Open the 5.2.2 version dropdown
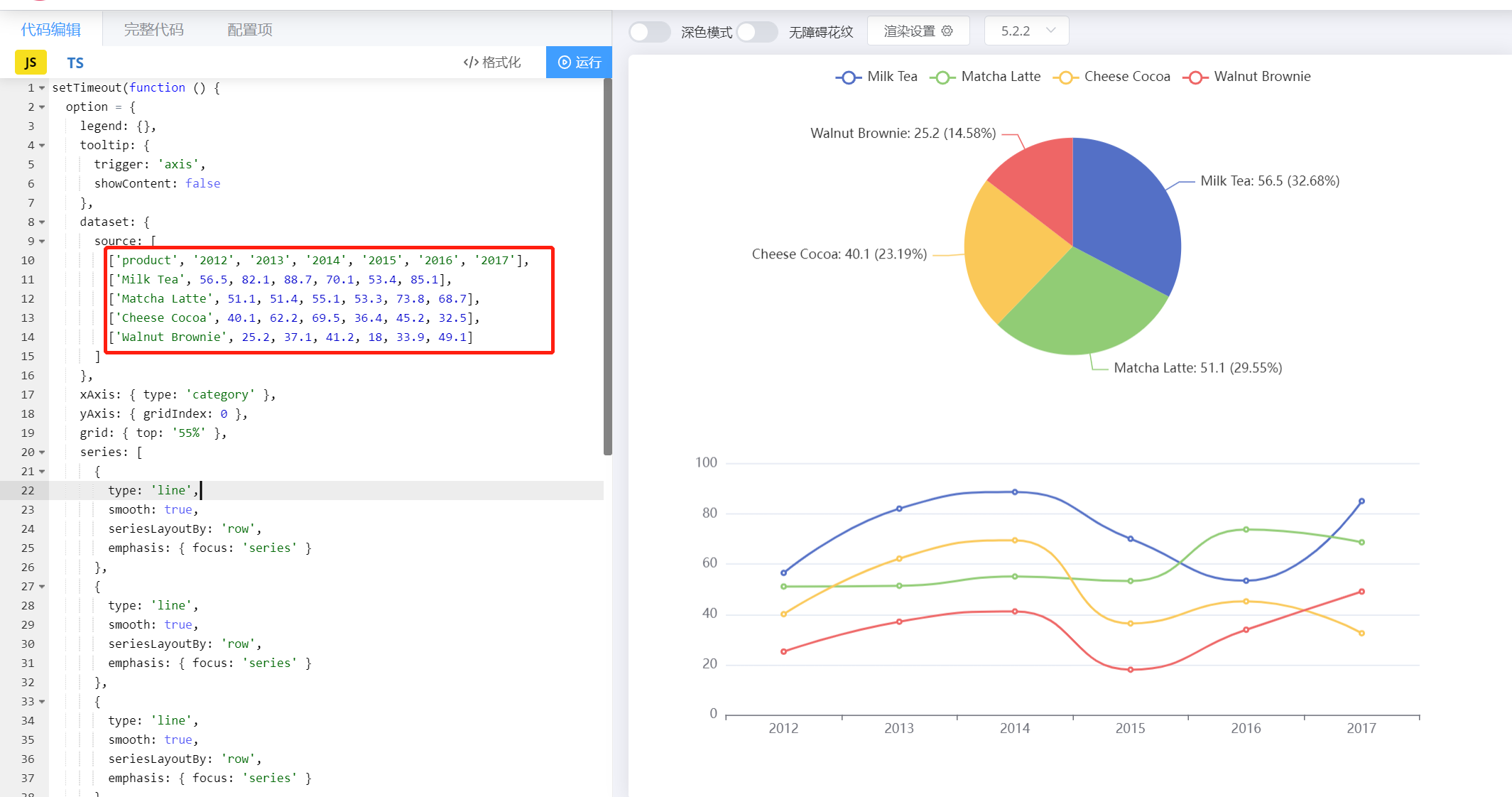1512x797 pixels. coord(1026,31)
